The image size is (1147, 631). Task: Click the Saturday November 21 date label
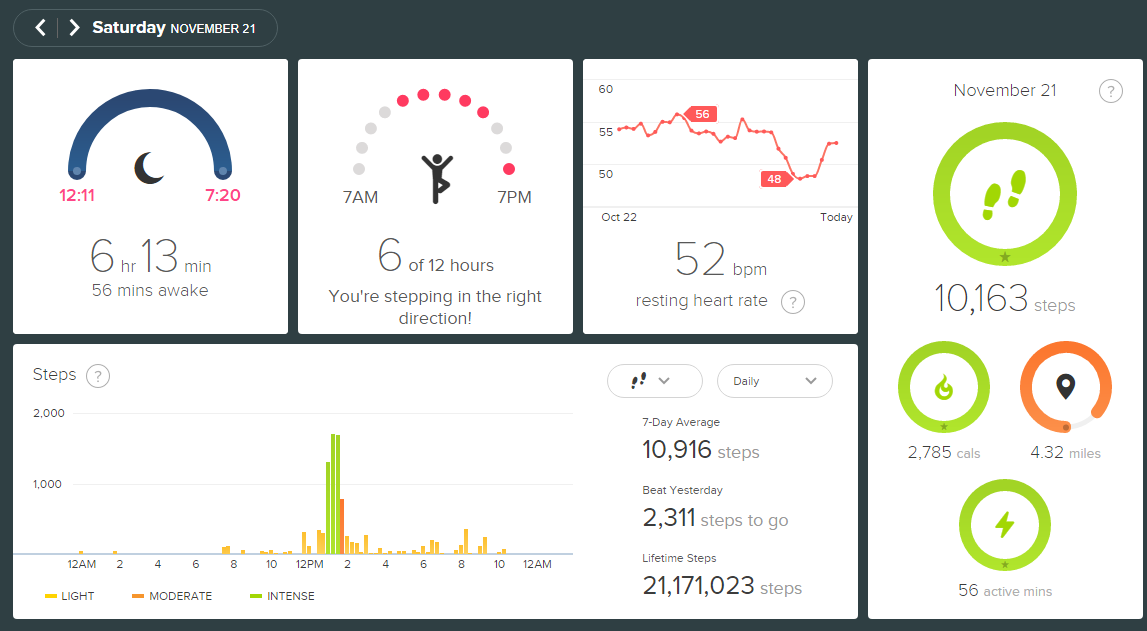174,28
